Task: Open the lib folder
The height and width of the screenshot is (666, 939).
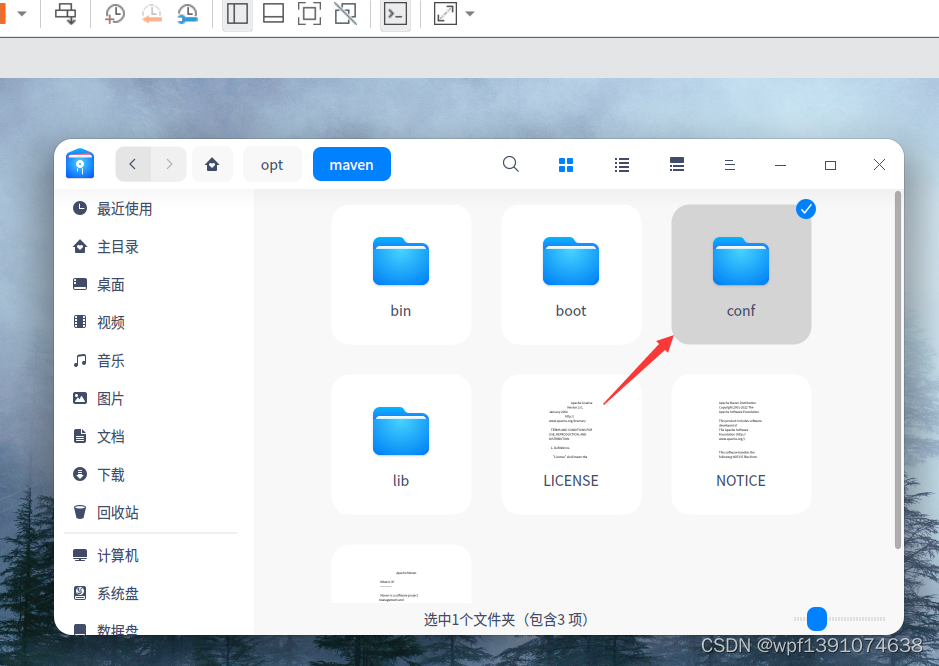Action: click(401, 444)
